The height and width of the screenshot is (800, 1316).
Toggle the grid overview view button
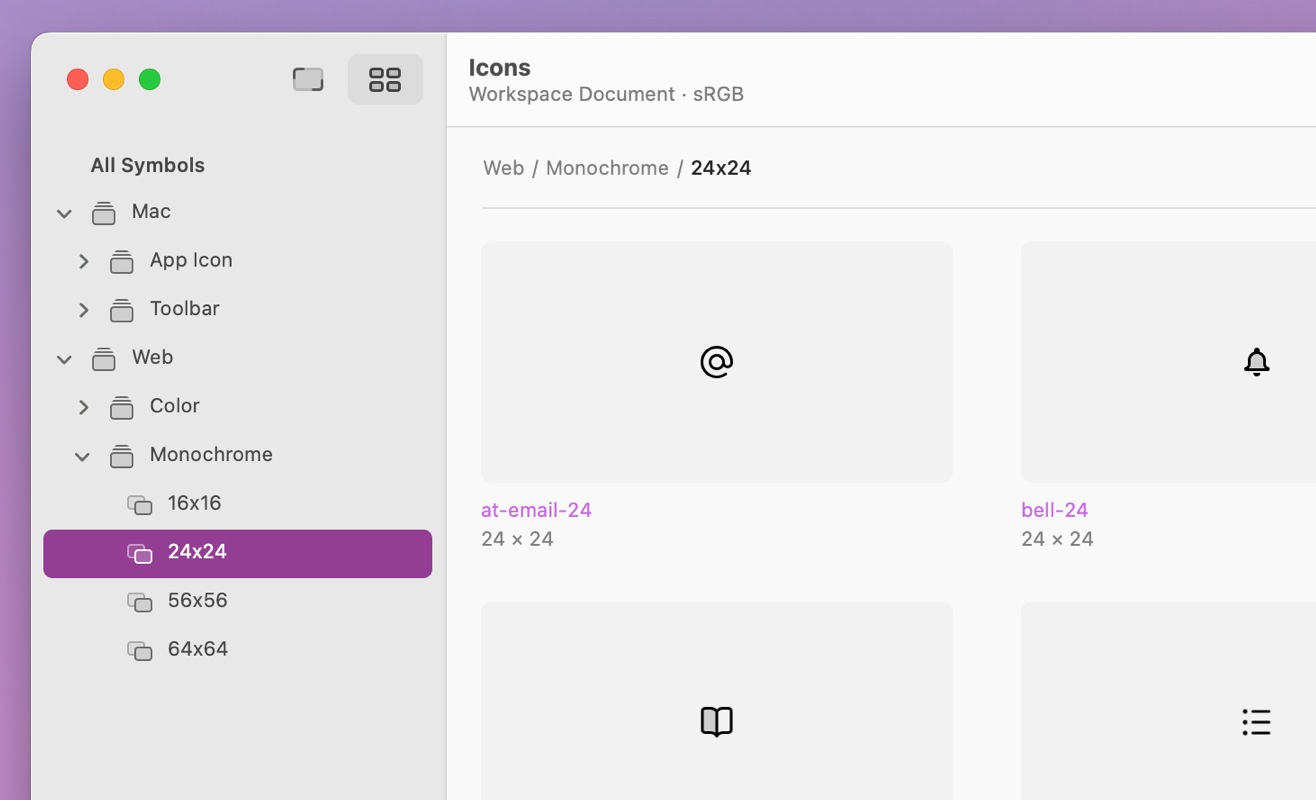coord(385,80)
